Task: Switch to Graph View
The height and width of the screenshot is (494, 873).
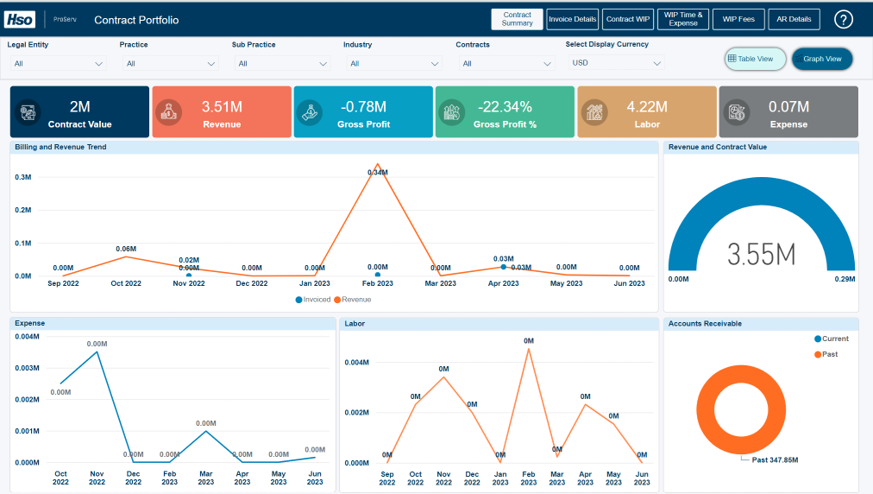Action: pos(822,59)
